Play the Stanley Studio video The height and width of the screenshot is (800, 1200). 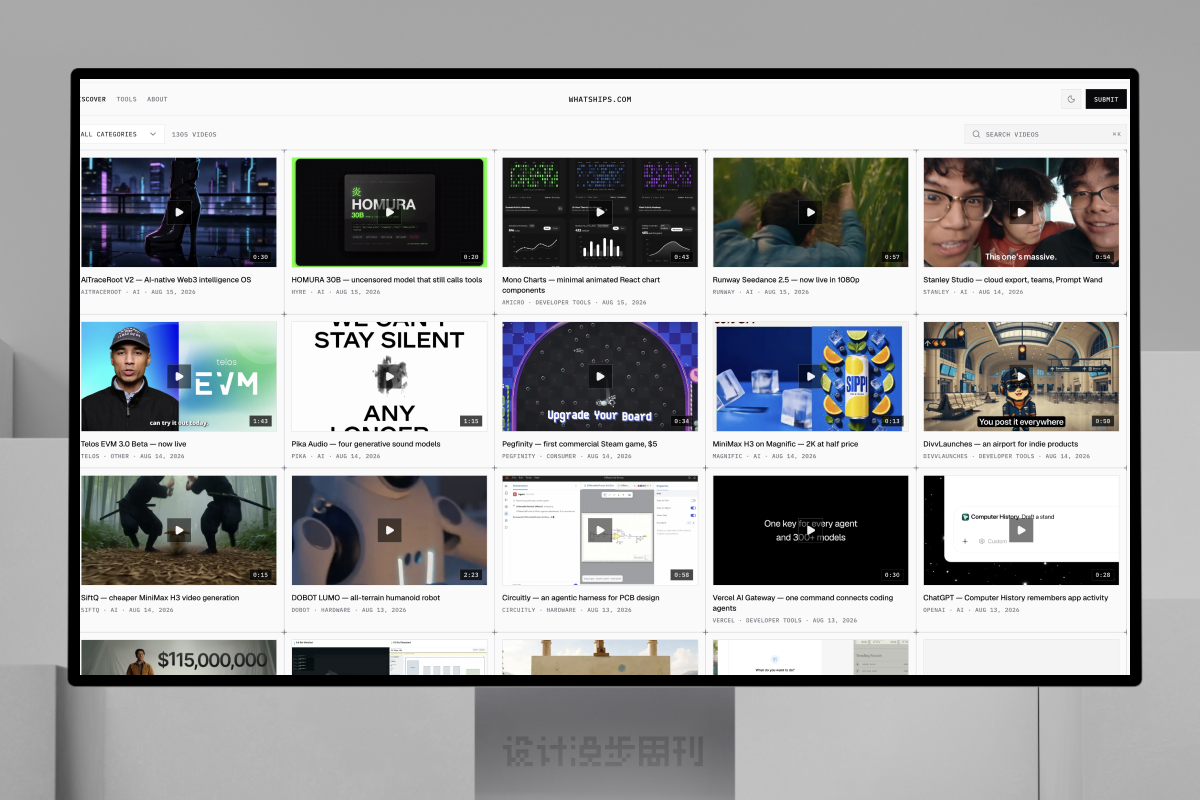click(x=1020, y=212)
